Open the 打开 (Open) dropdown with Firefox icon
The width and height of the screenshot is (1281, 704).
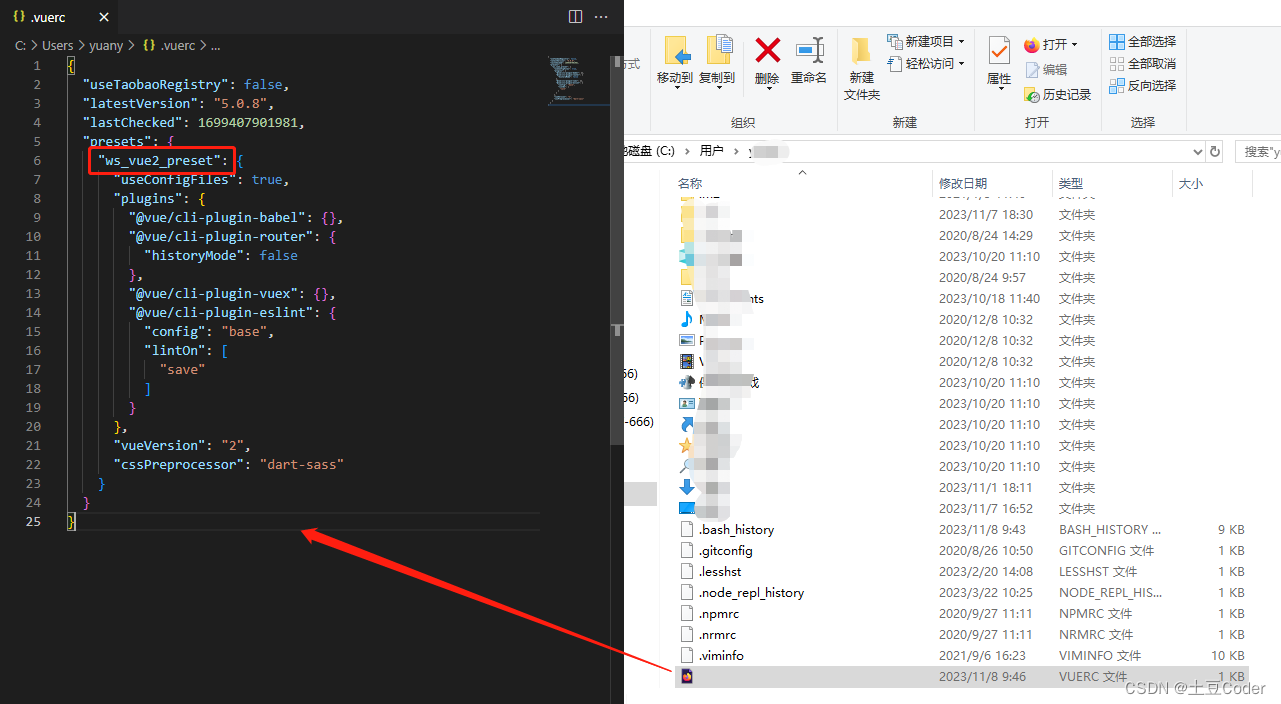click(1051, 44)
